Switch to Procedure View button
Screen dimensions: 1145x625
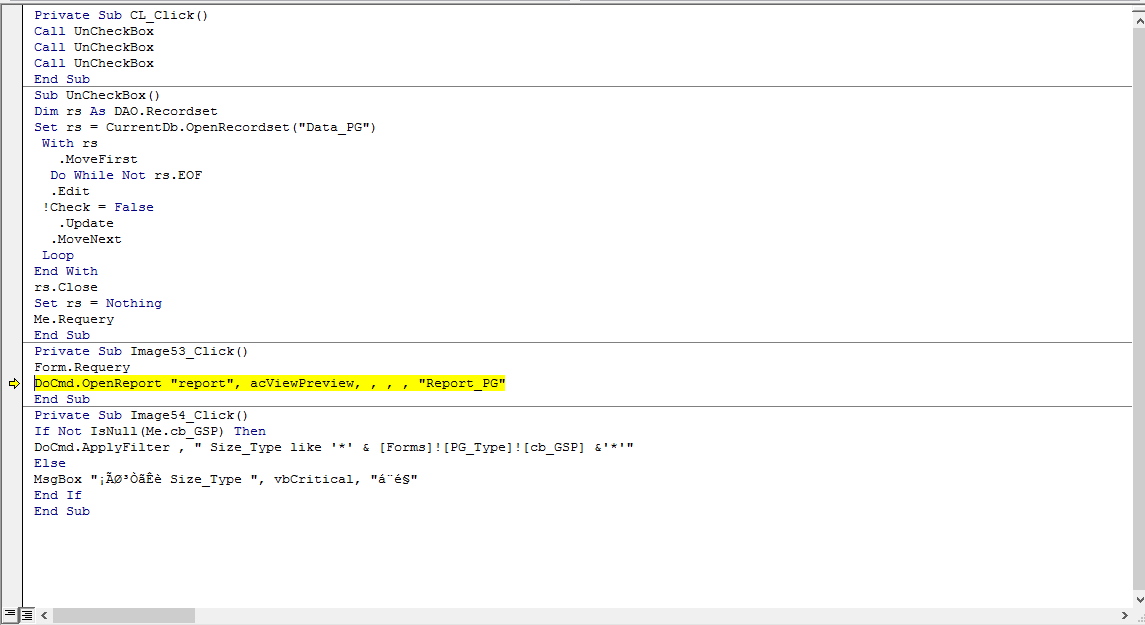[9, 616]
